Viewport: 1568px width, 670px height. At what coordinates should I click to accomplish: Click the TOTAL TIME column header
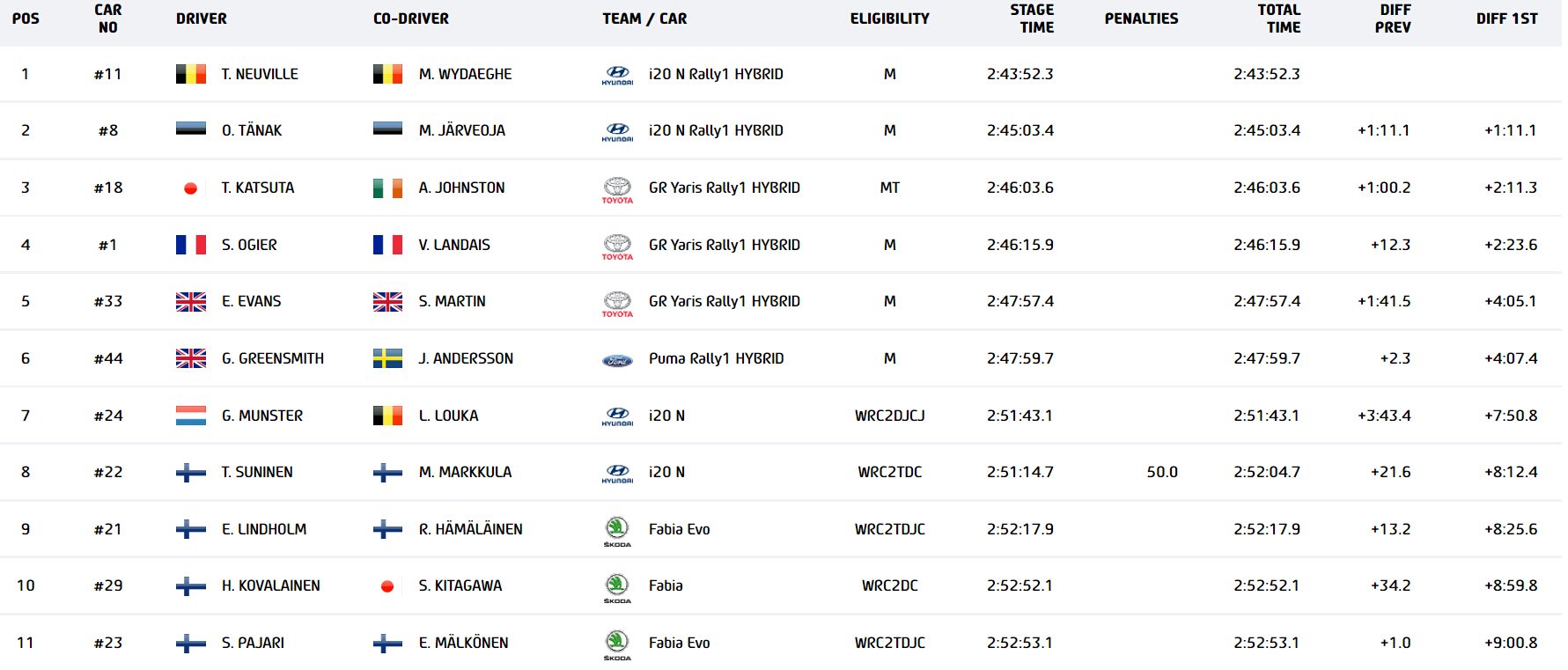[1279, 18]
